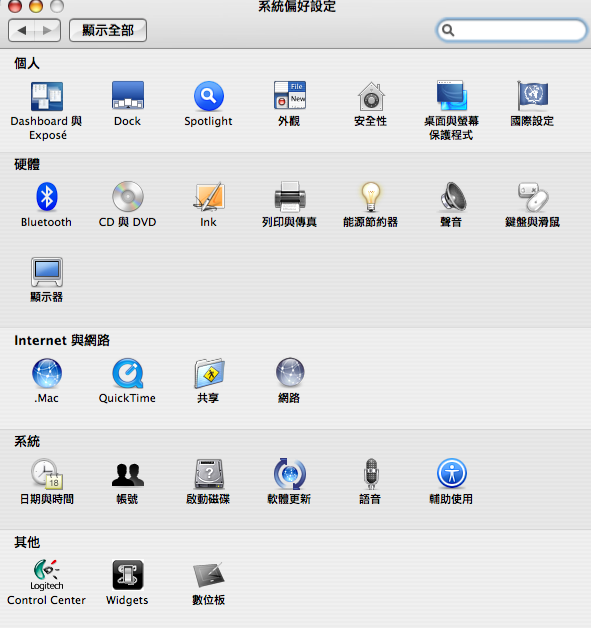The image size is (591, 628).
Task: Click the magnifier icon in search field
Action: 448,30
